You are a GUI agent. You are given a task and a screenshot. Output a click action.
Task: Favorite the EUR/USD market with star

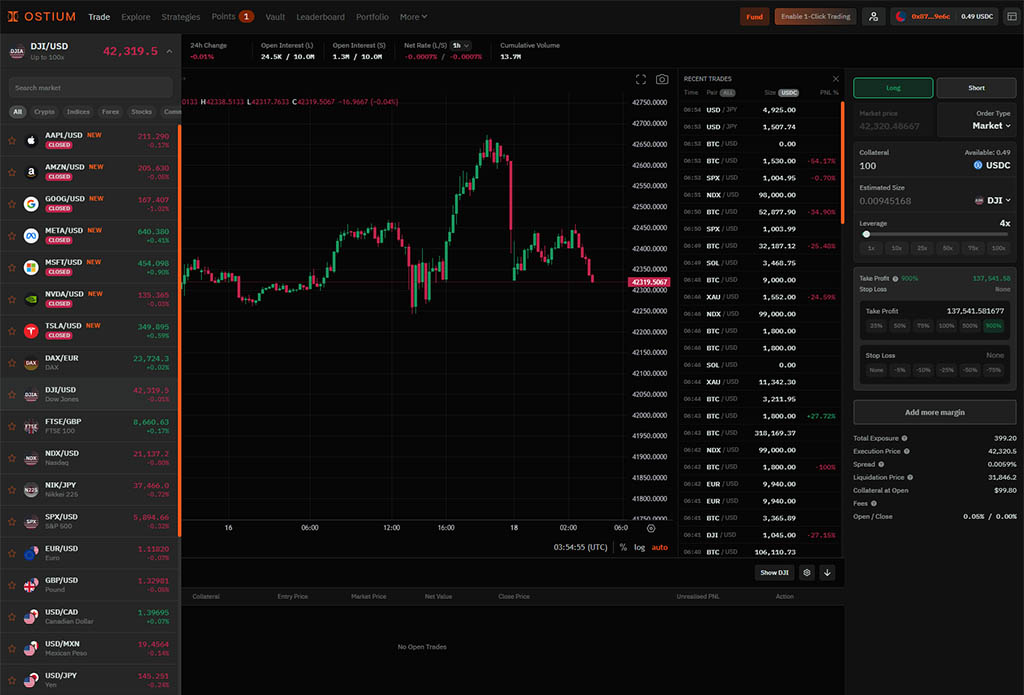coord(12,553)
